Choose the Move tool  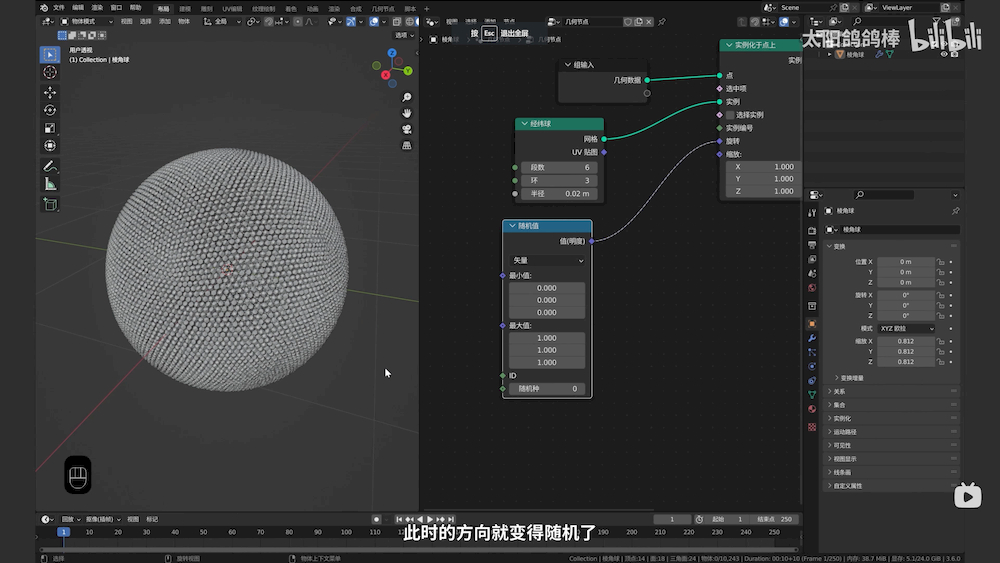tap(50, 92)
